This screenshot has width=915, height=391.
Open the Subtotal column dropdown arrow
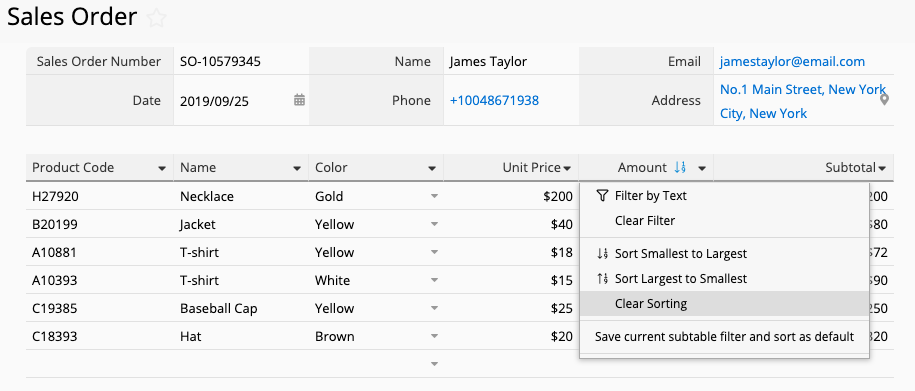pos(882,169)
